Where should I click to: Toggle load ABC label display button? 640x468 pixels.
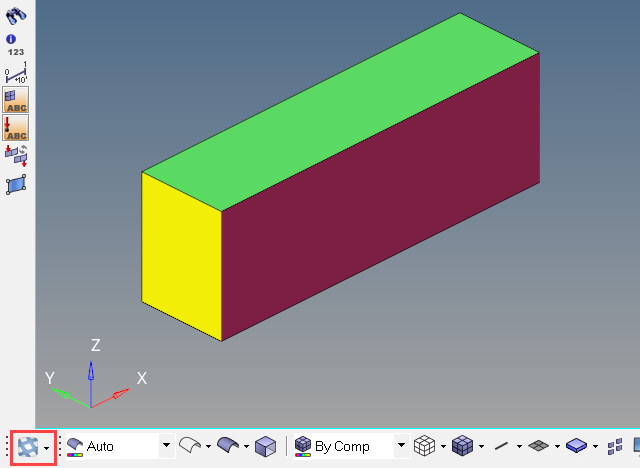[16, 127]
